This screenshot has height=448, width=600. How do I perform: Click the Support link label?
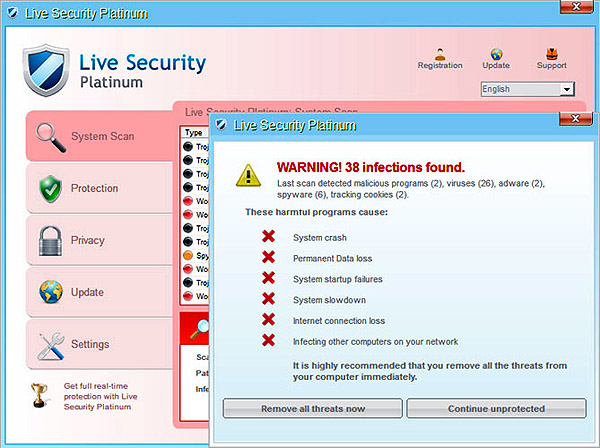click(551, 65)
